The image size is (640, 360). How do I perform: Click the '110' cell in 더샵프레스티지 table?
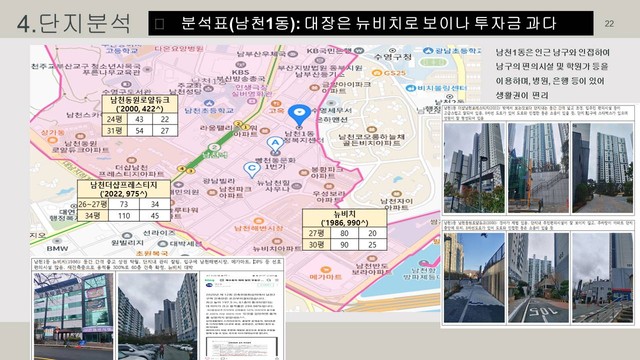tap(124, 216)
